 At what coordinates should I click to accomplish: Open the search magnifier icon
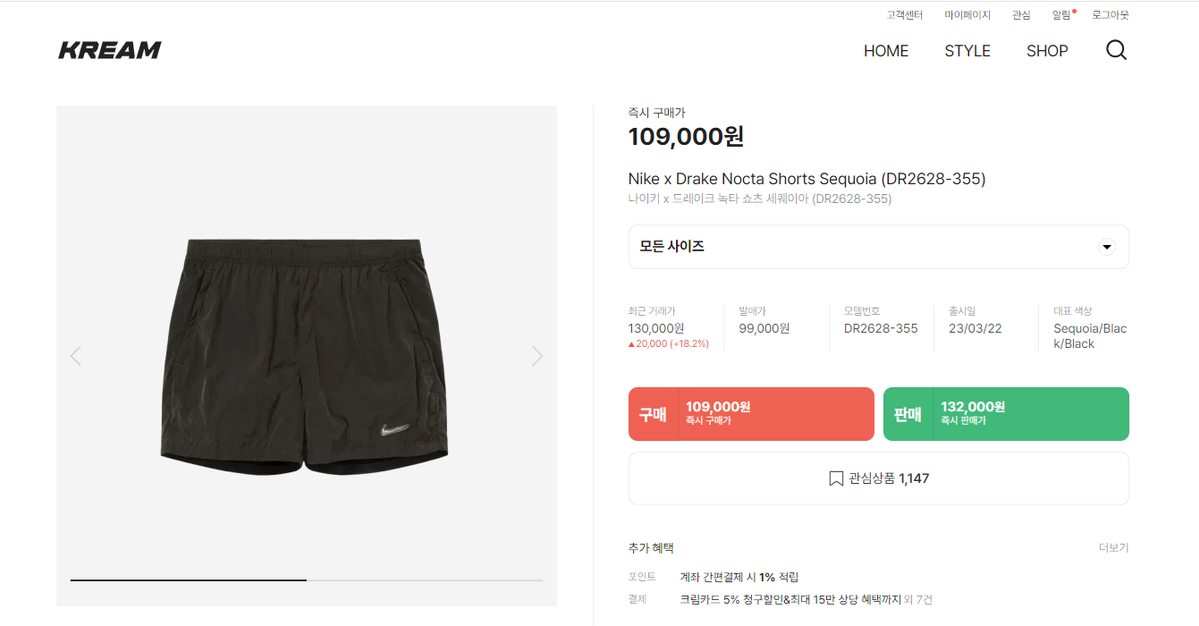tap(1116, 50)
